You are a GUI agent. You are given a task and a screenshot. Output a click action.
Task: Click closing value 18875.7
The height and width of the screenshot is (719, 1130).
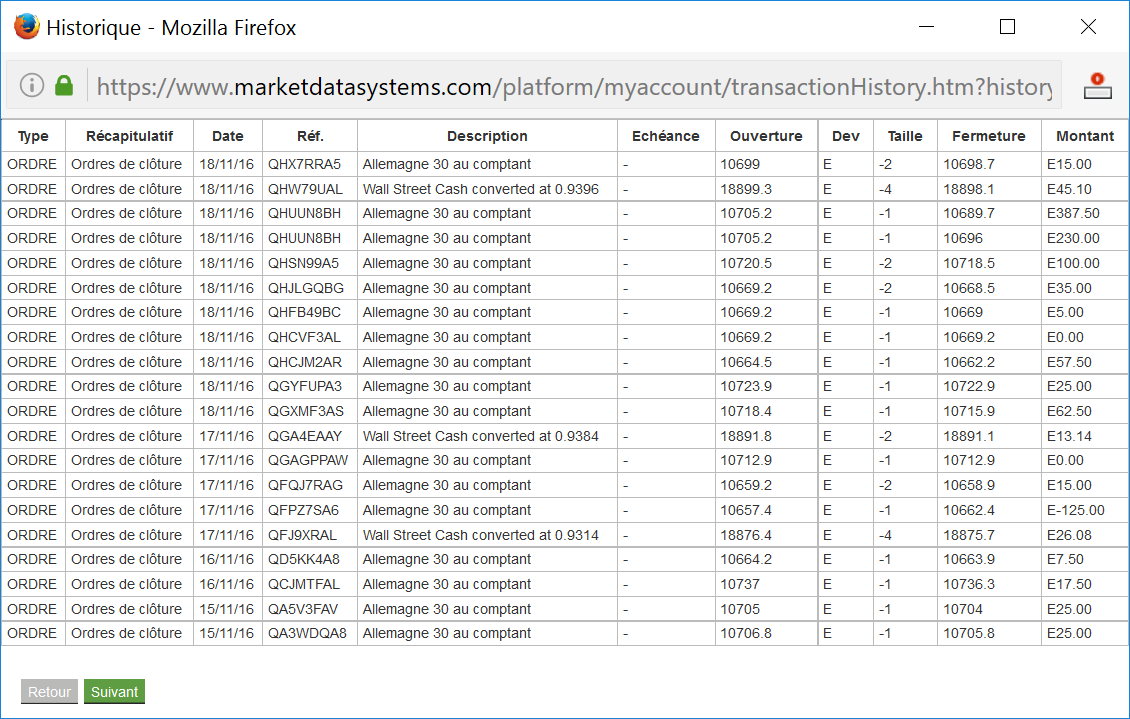click(x=969, y=535)
